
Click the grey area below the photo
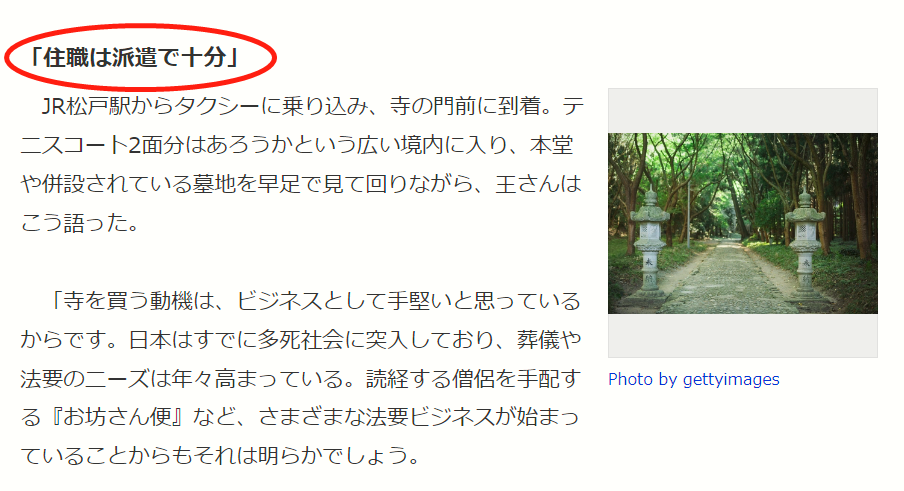pos(743,335)
